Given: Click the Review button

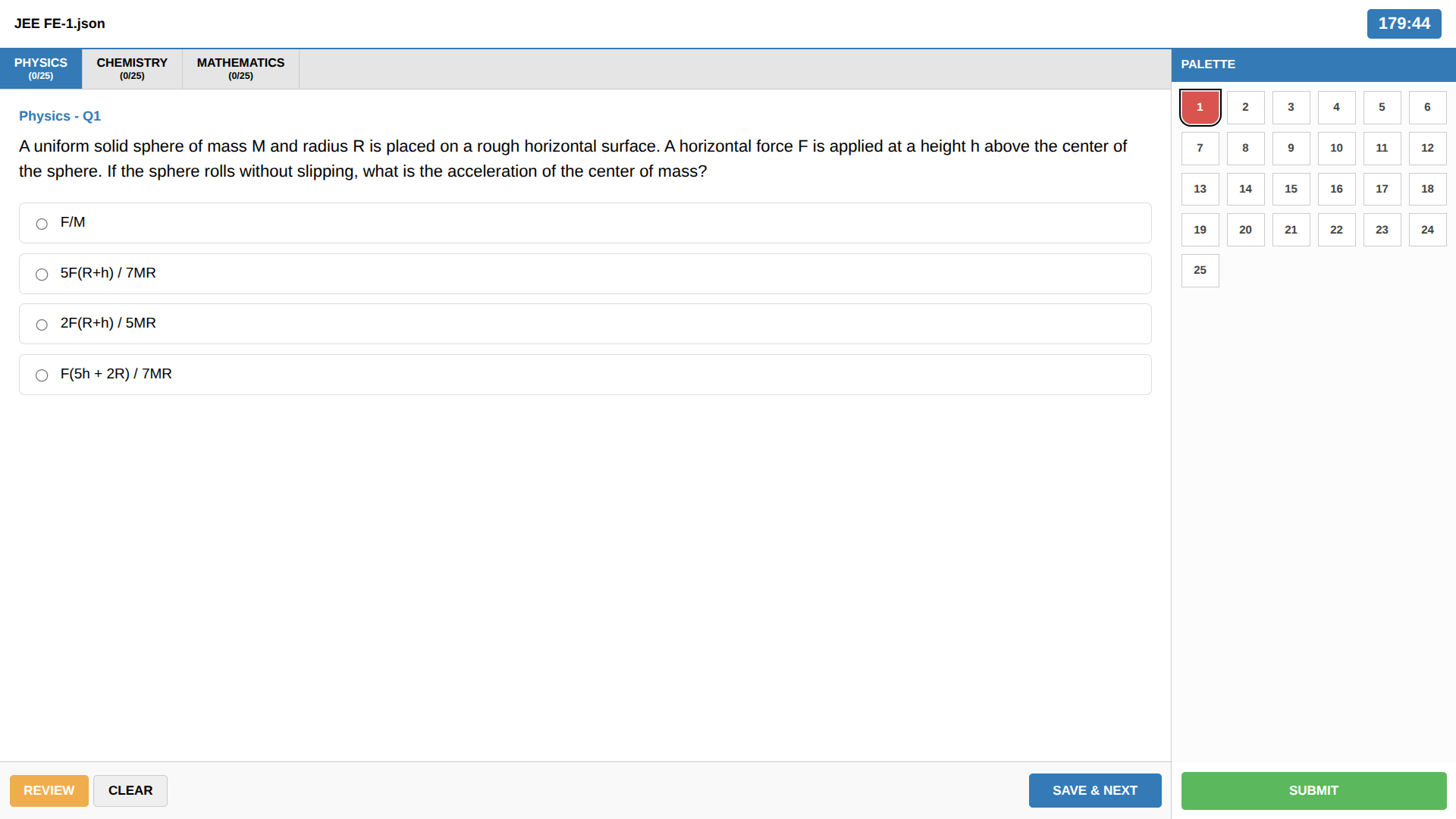Looking at the screenshot, I should click(49, 790).
